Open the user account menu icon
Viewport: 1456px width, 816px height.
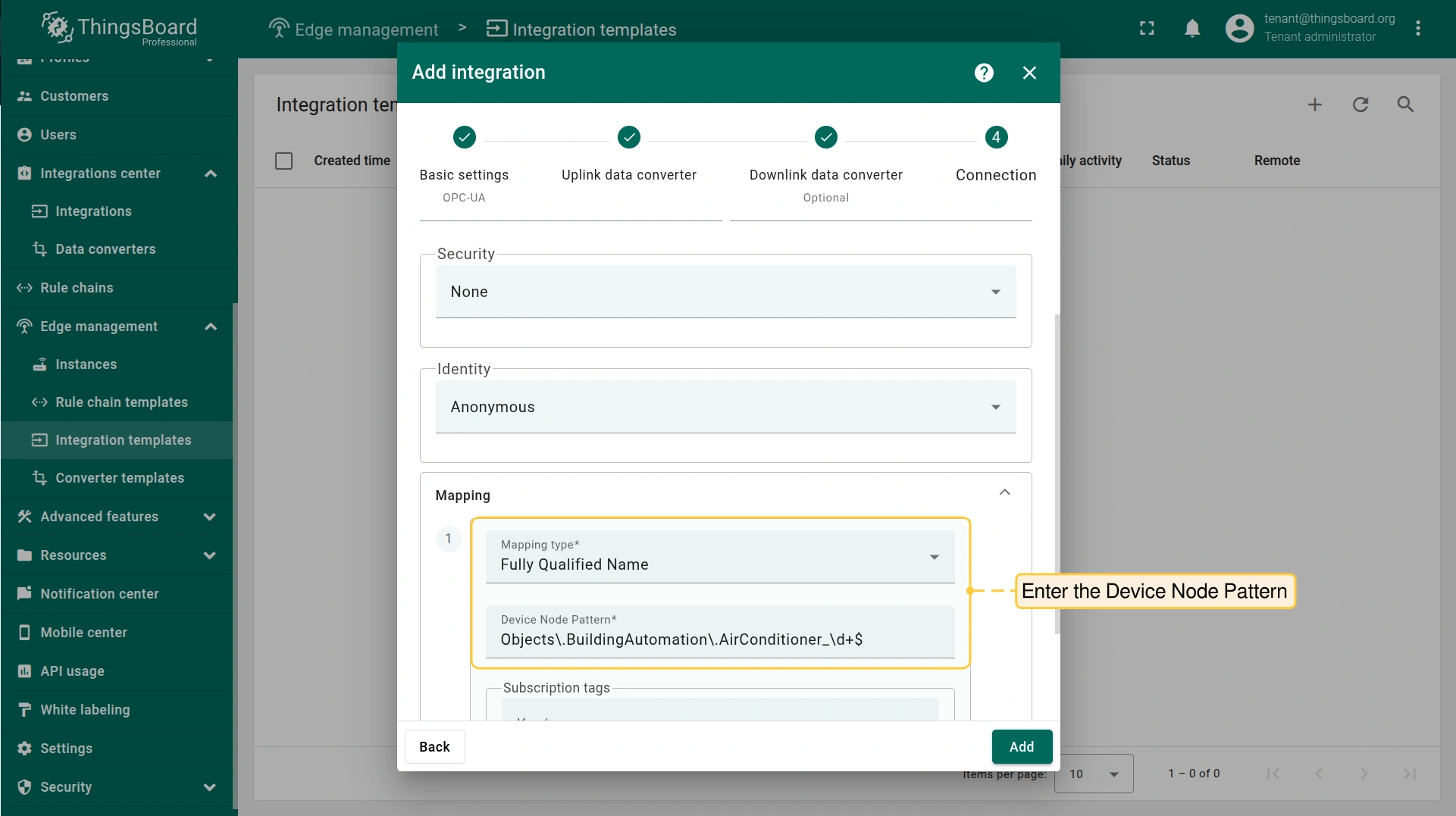pos(1239,29)
